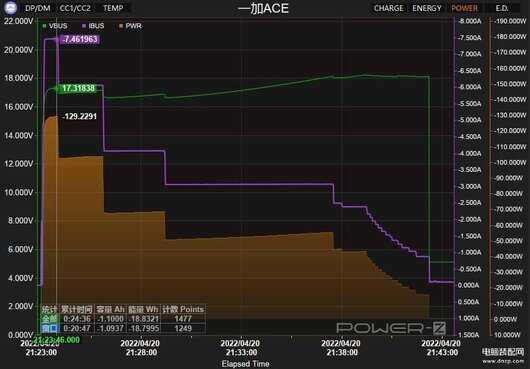Toggle the IBUS legend series

click(93, 26)
